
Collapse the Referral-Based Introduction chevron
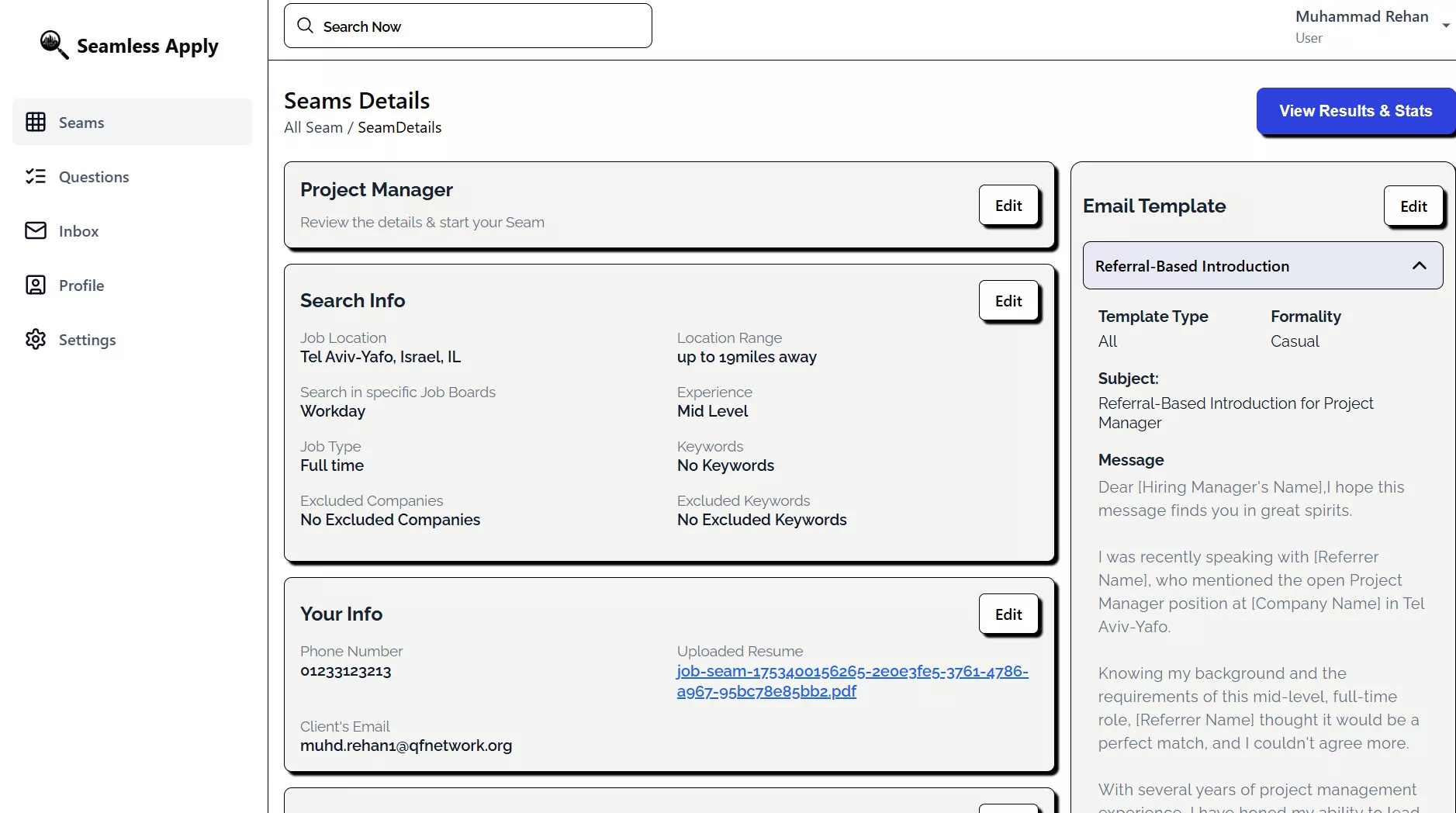[x=1419, y=265]
